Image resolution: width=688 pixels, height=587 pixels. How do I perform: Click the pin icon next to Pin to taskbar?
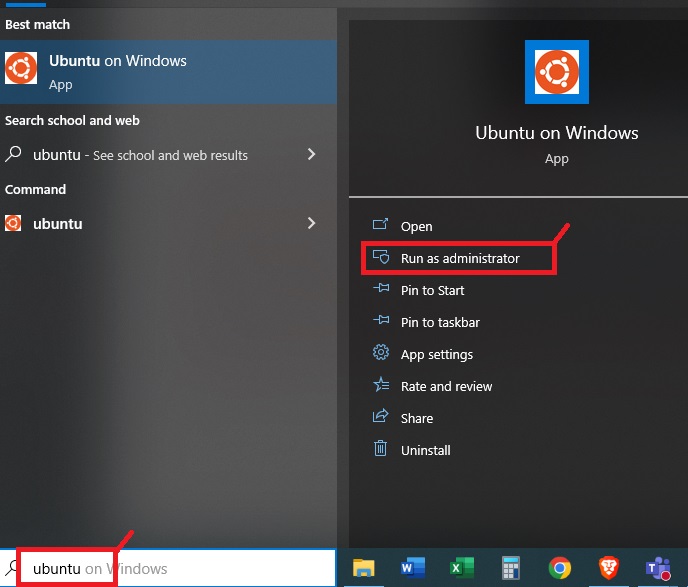[381, 320]
